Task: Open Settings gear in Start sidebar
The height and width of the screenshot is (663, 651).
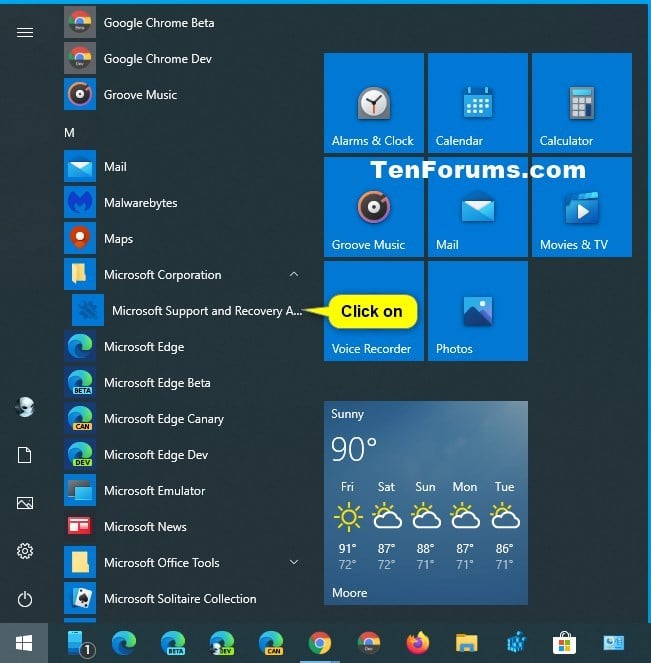Action: [25, 551]
